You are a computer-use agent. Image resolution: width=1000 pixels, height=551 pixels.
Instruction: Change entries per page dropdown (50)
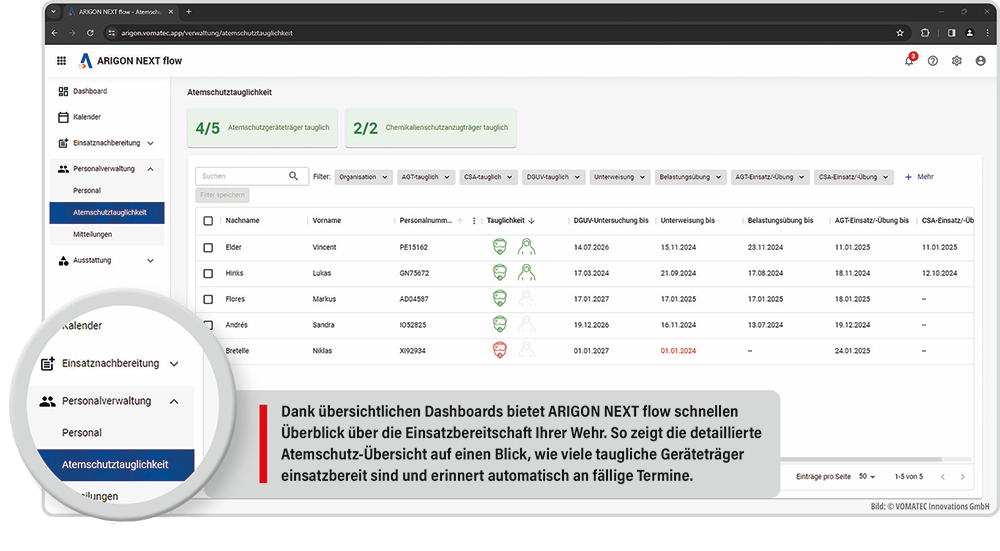click(867, 476)
